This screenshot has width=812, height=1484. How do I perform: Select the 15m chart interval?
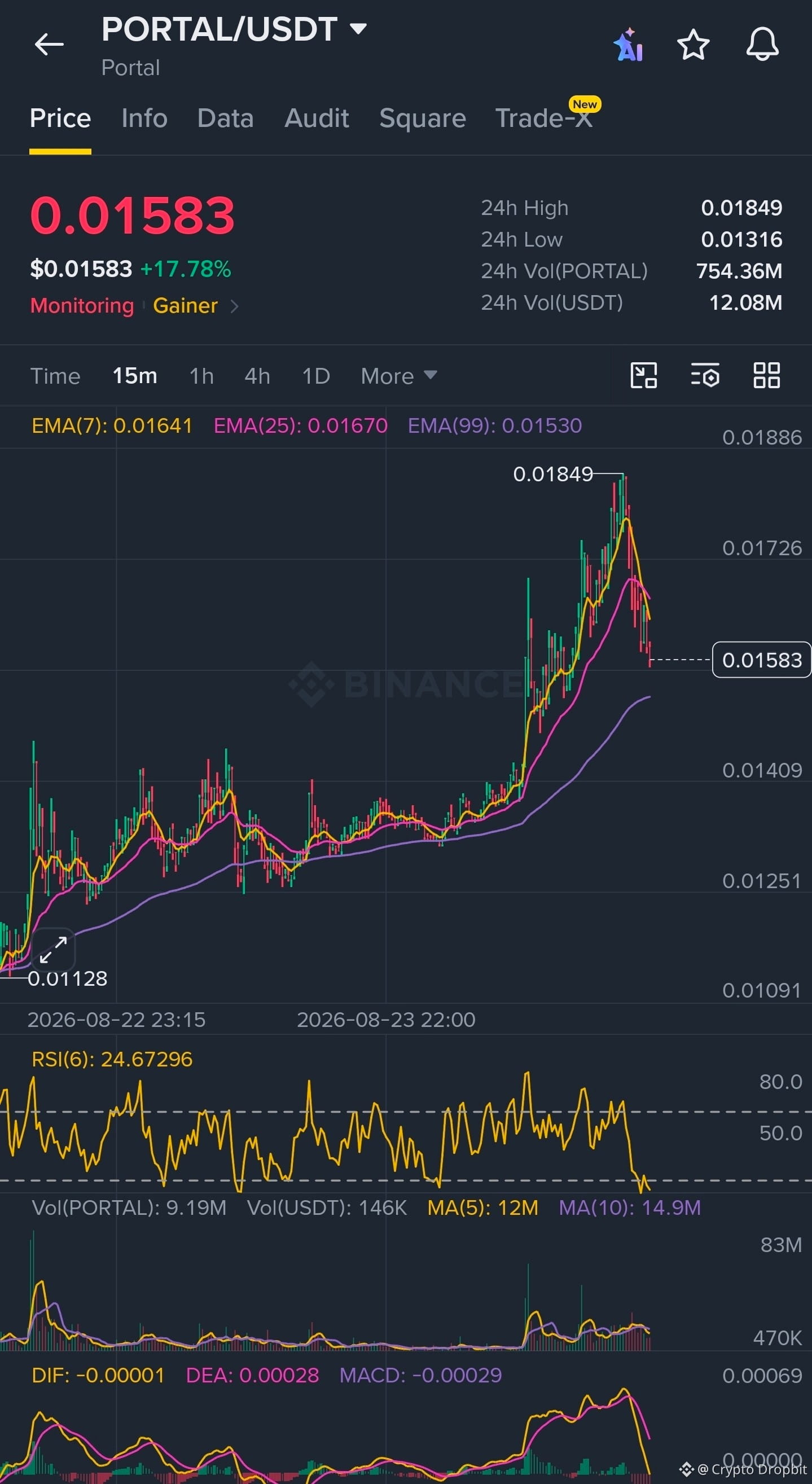(x=135, y=376)
